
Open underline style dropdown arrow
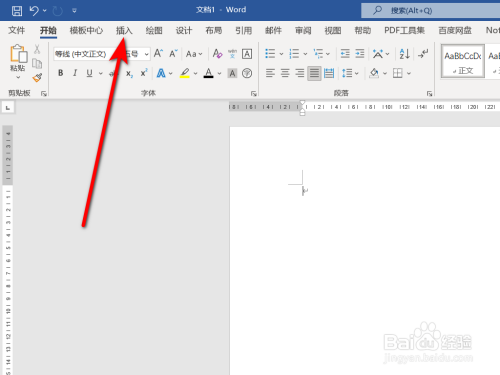[x=100, y=73]
